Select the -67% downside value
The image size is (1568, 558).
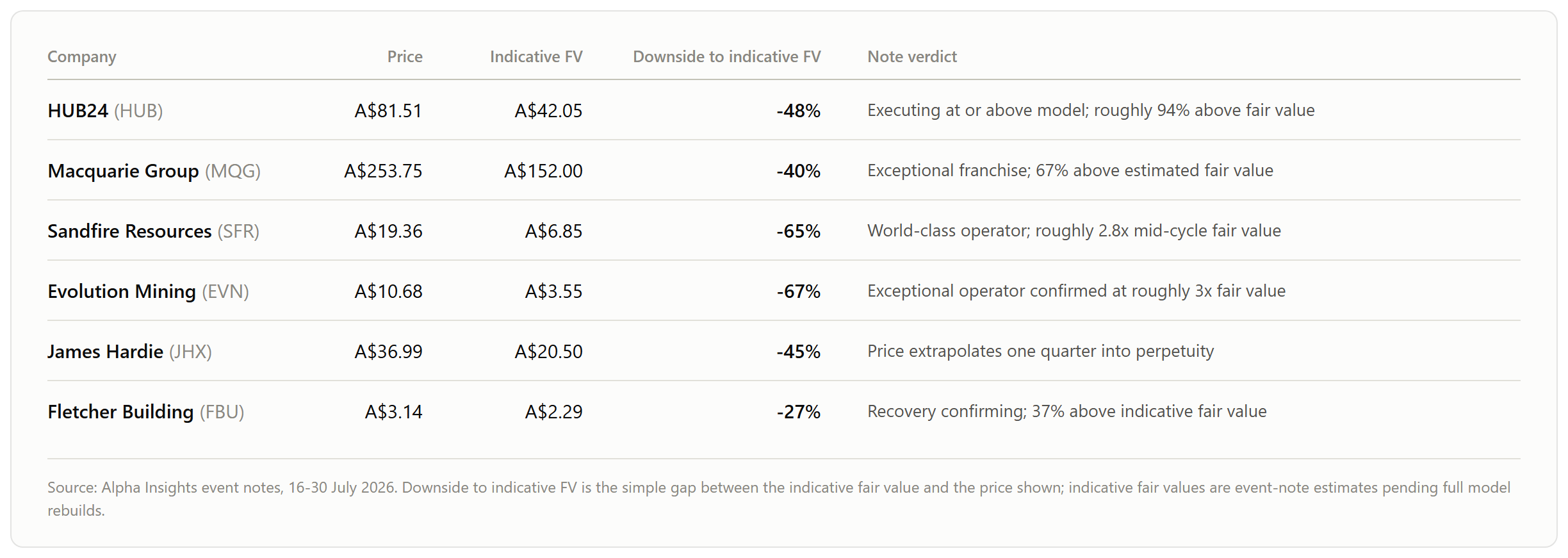pos(798,291)
